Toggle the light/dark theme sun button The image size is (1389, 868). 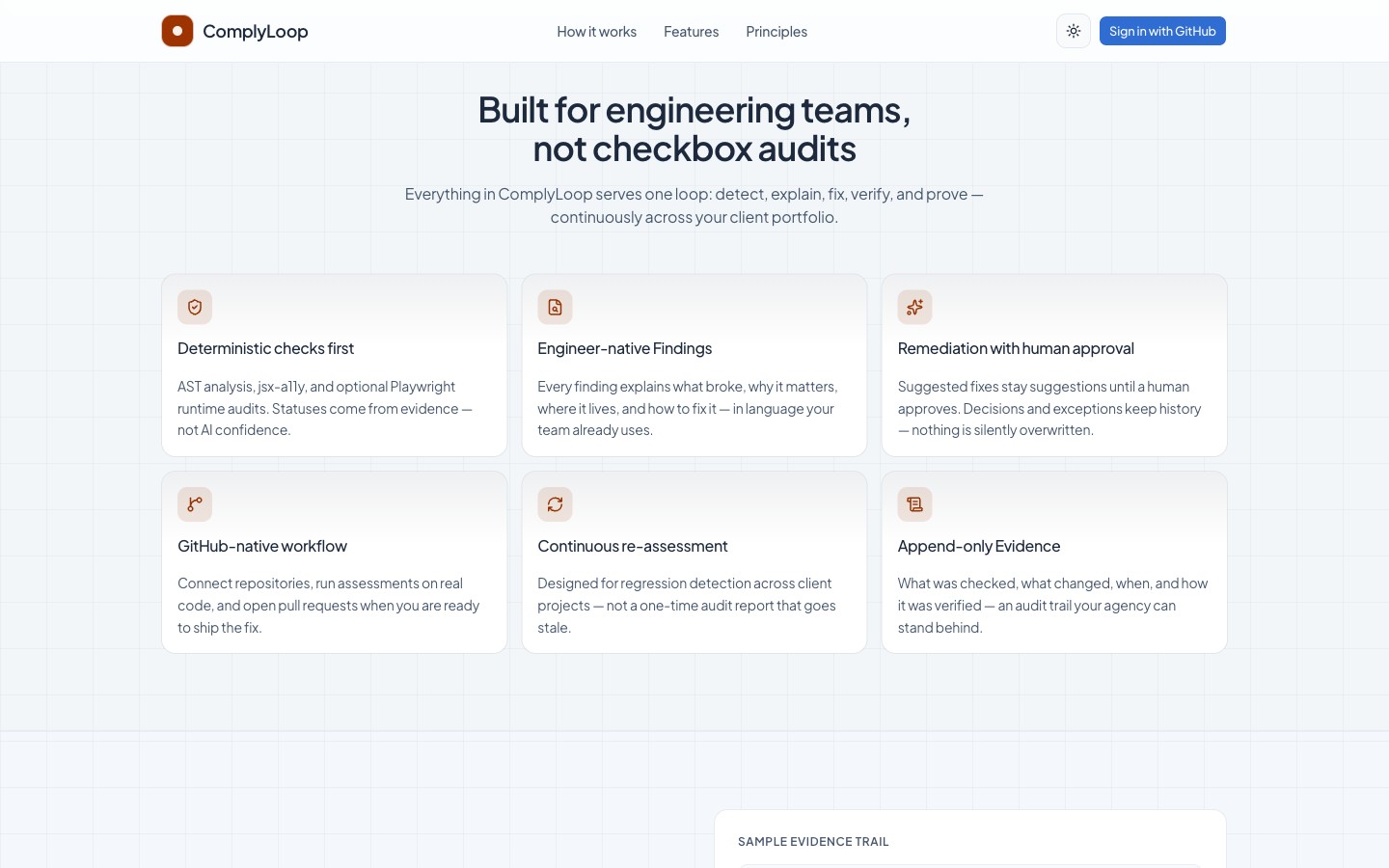tap(1074, 31)
